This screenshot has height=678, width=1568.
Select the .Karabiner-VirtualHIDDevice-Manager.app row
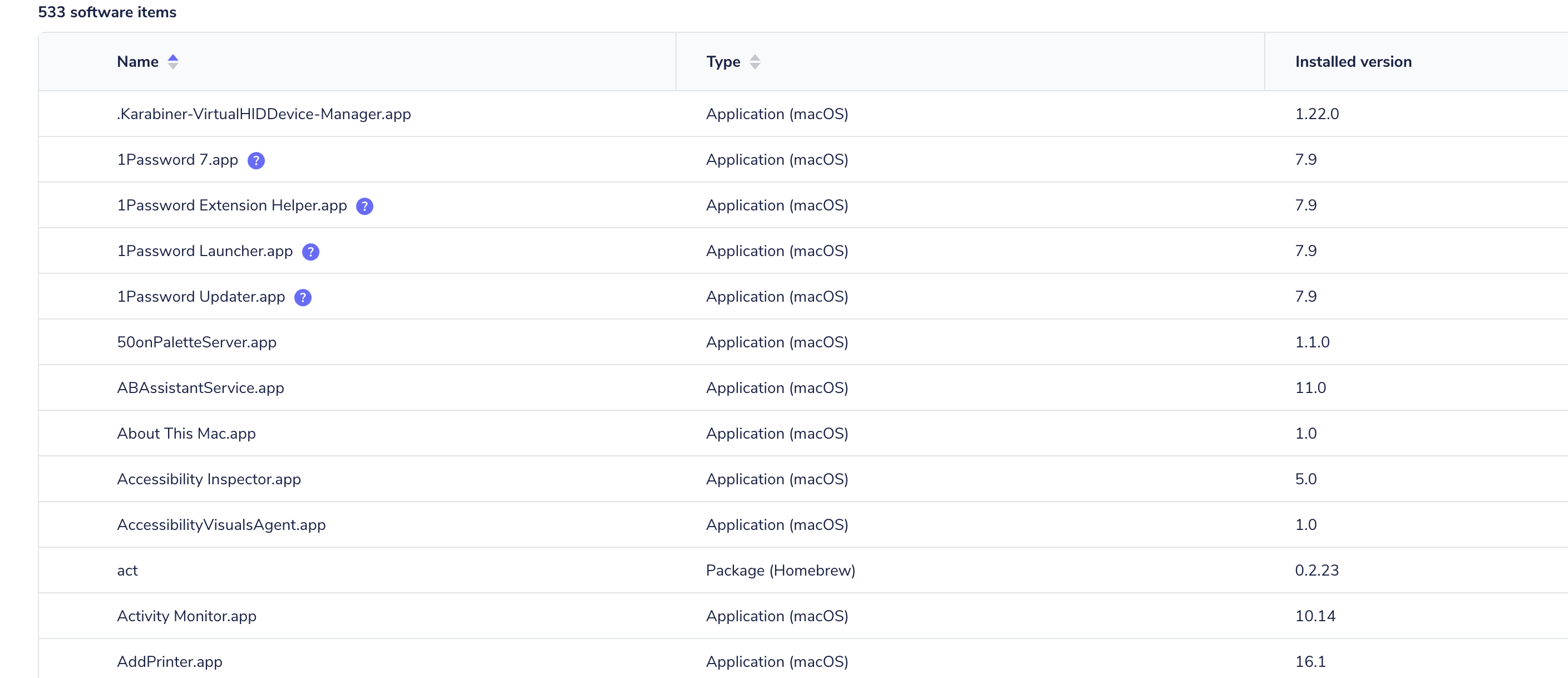(x=264, y=114)
